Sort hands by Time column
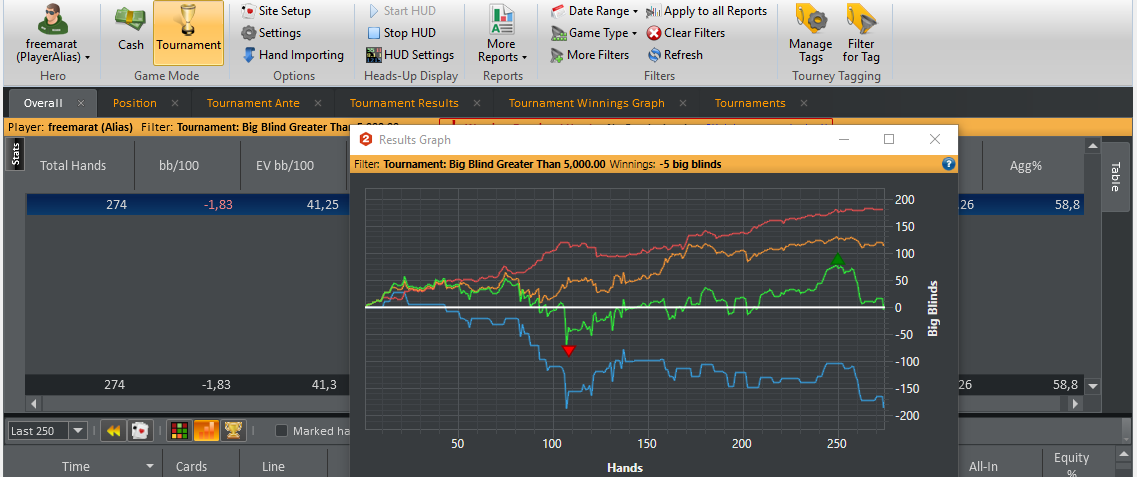The width and height of the screenshot is (1137, 477). point(75,466)
